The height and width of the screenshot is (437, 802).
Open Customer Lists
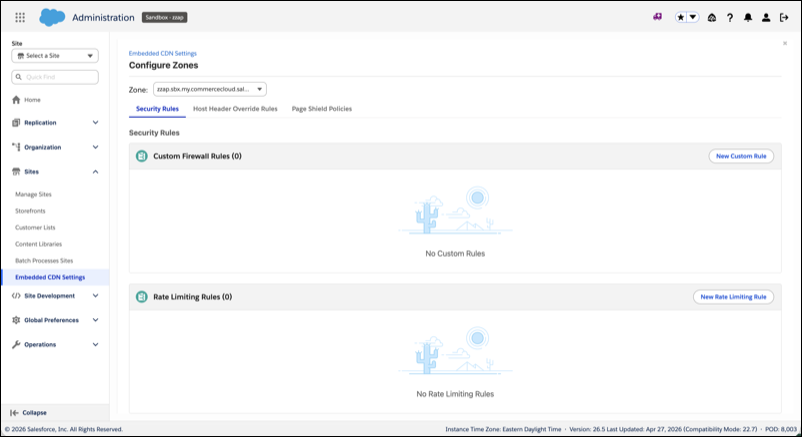pyautogui.click(x=35, y=228)
